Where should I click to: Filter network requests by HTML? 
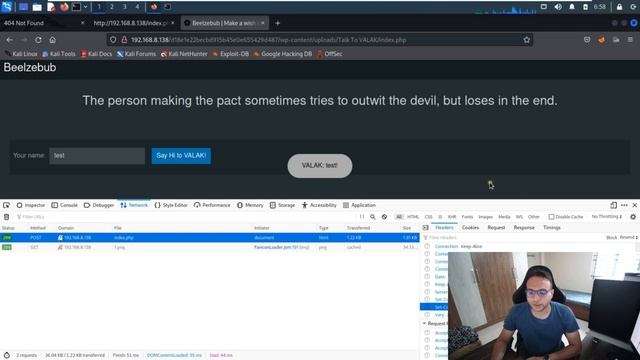(413, 217)
